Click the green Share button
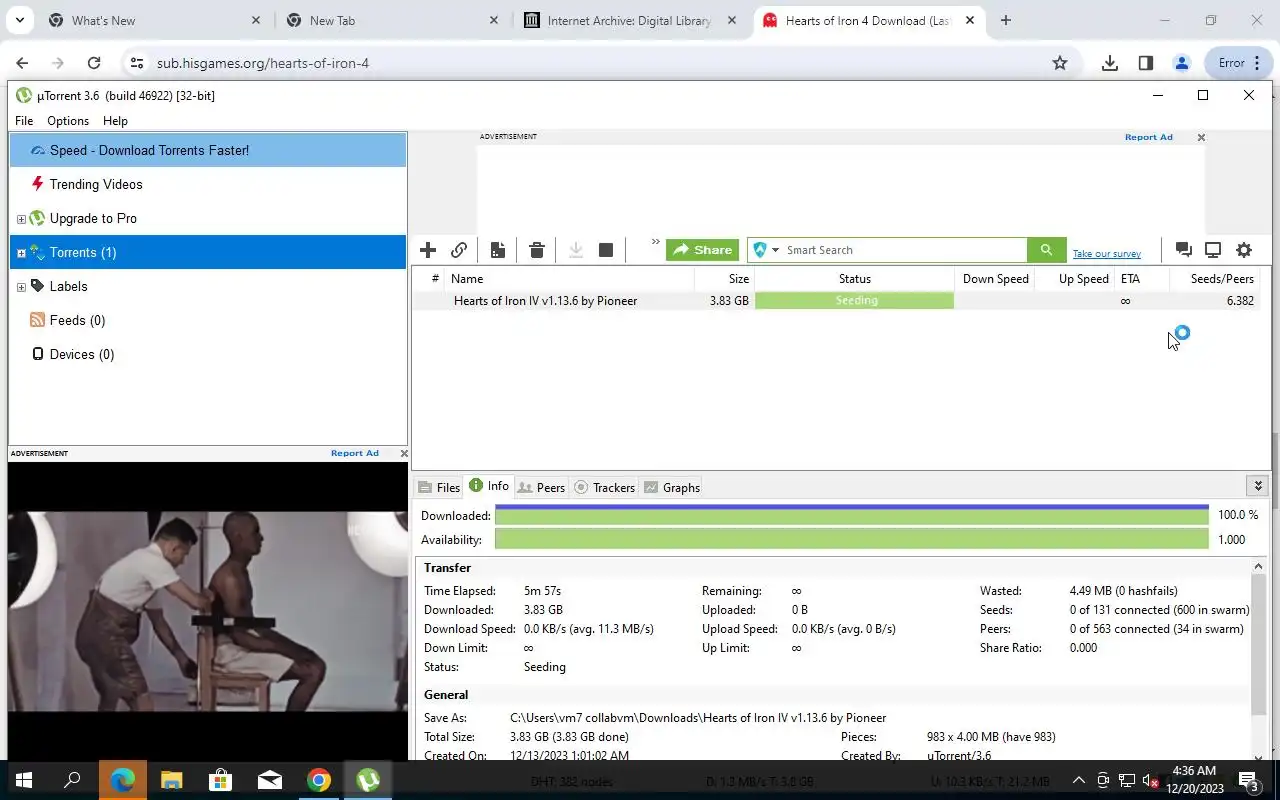This screenshot has width=1280, height=800. tap(702, 250)
